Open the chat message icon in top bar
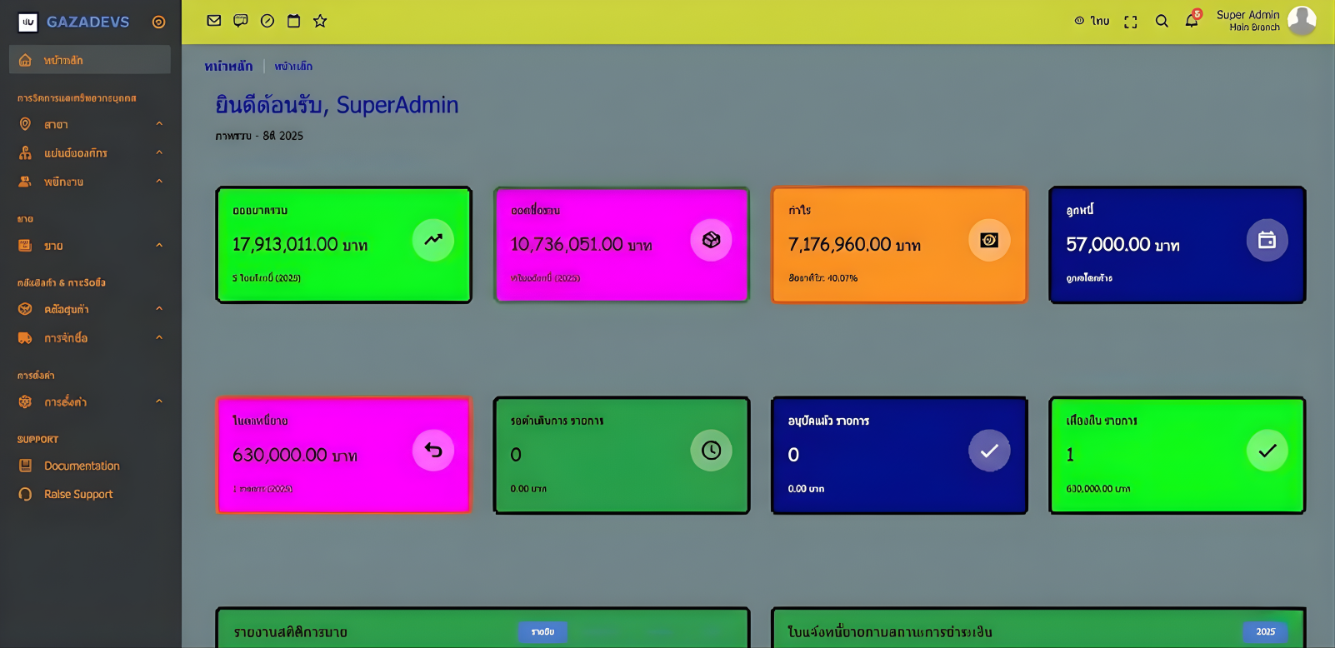This screenshot has width=1335, height=648. 240,21
